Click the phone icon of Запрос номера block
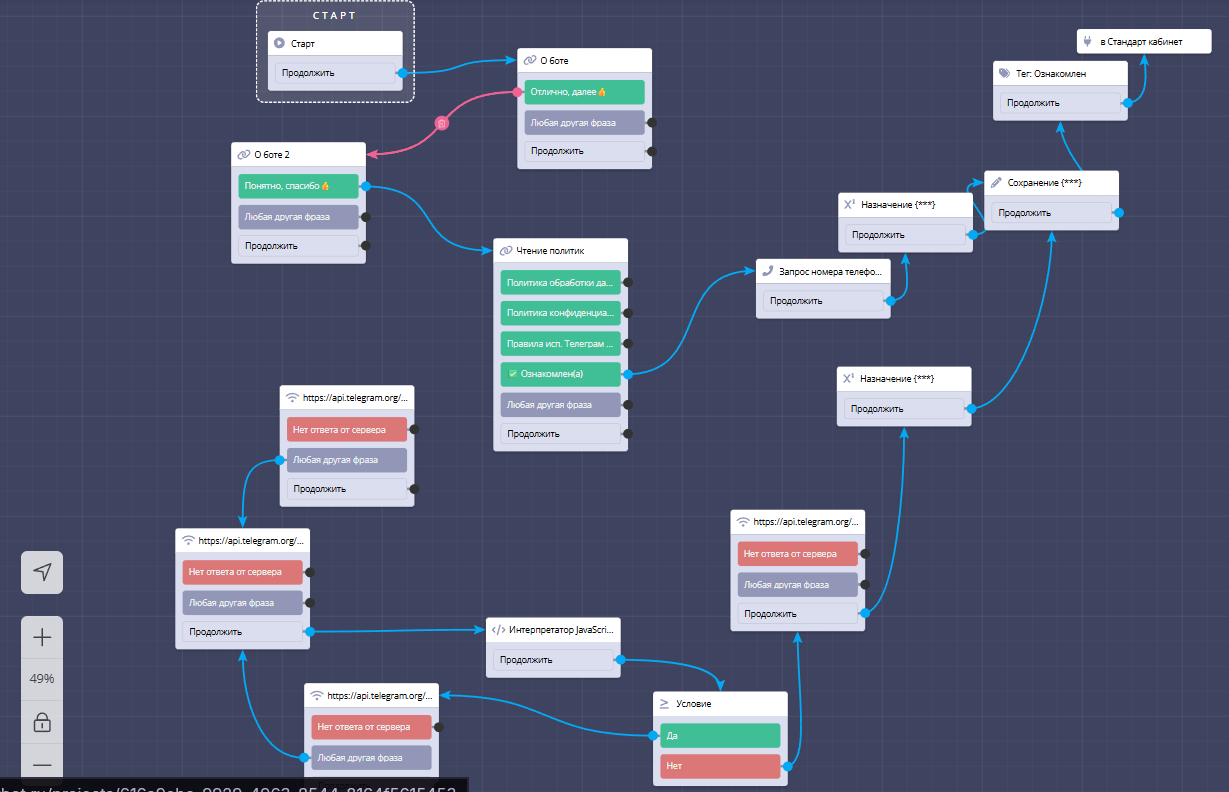The width and height of the screenshot is (1229, 792). (767, 271)
